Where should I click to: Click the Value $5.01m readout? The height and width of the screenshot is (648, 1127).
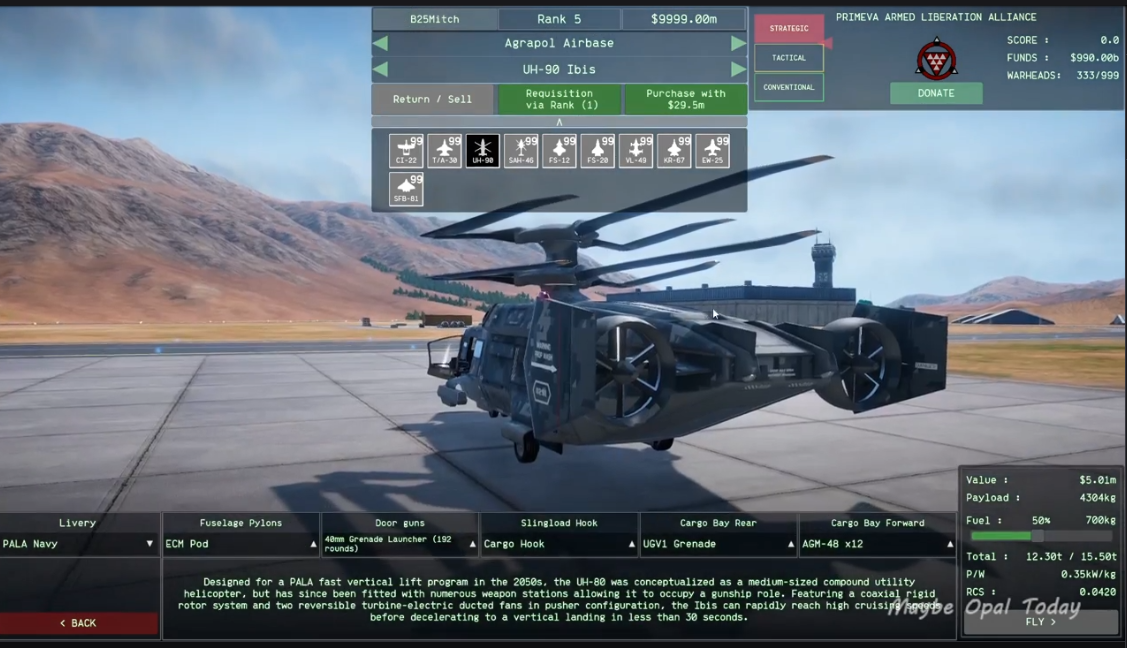(1041, 480)
